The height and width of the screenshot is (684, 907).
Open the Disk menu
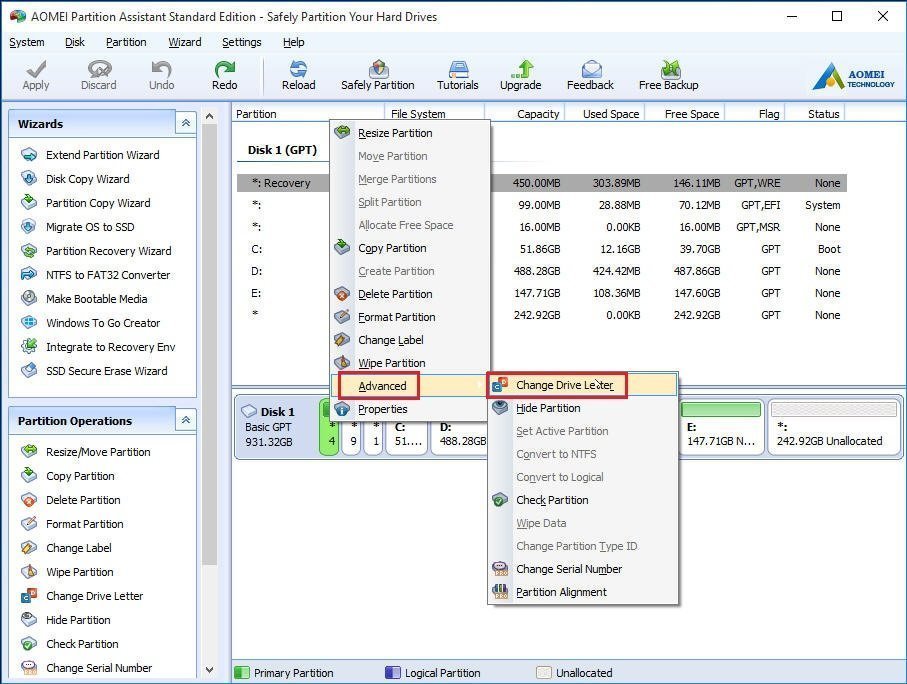tap(75, 42)
